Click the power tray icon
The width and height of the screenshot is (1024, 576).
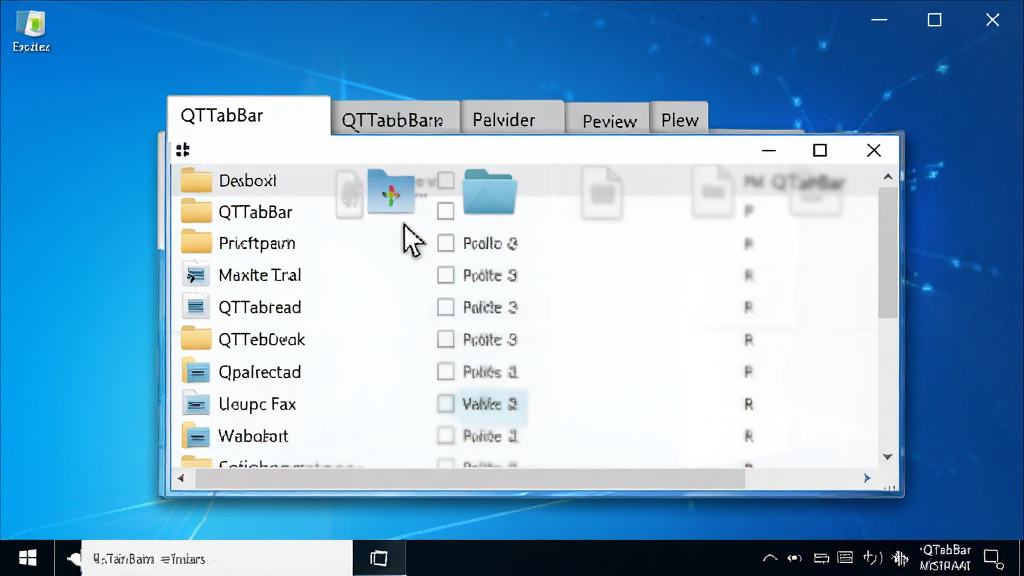click(x=872, y=558)
